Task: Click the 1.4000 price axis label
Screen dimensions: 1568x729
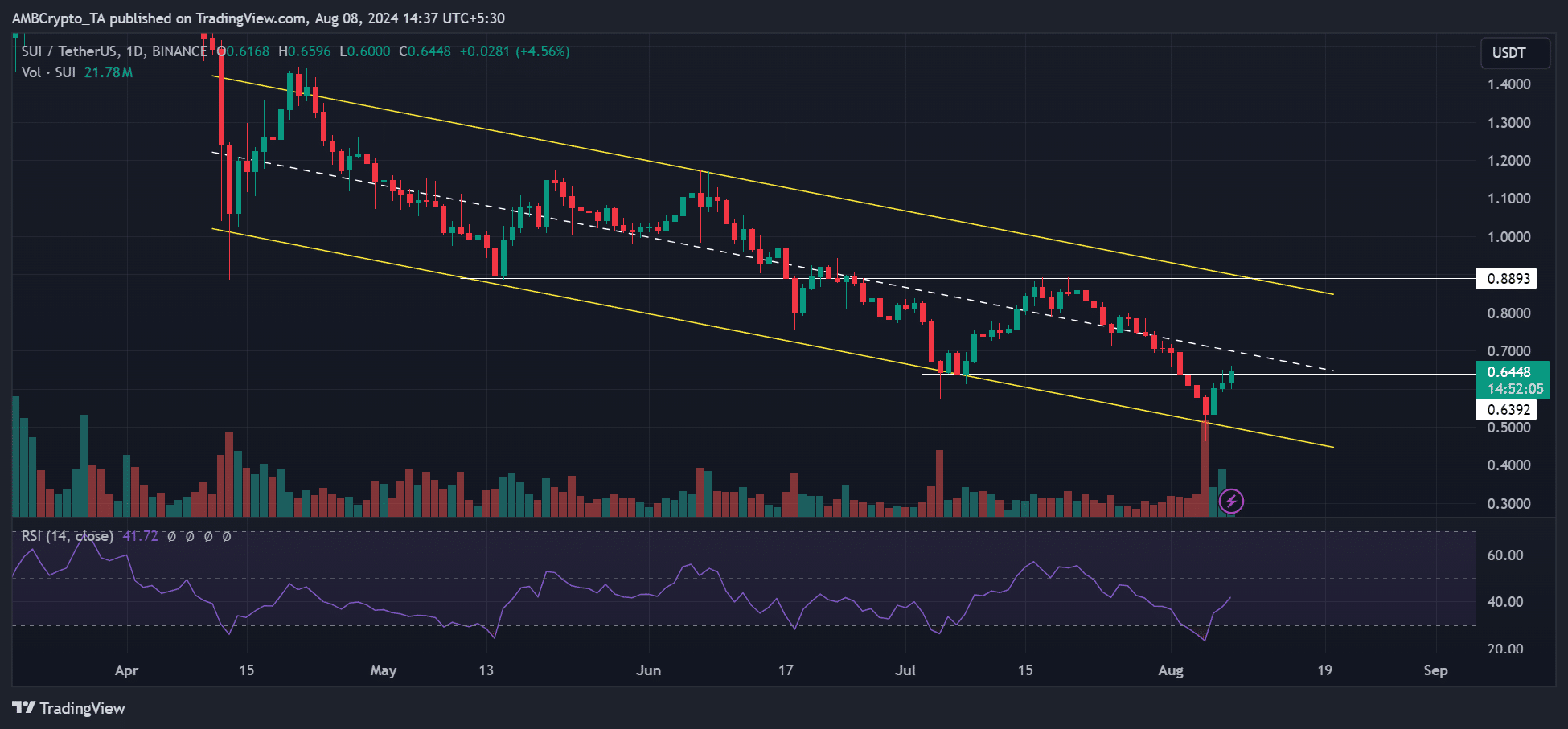Action: pyautogui.click(x=1508, y=84)
